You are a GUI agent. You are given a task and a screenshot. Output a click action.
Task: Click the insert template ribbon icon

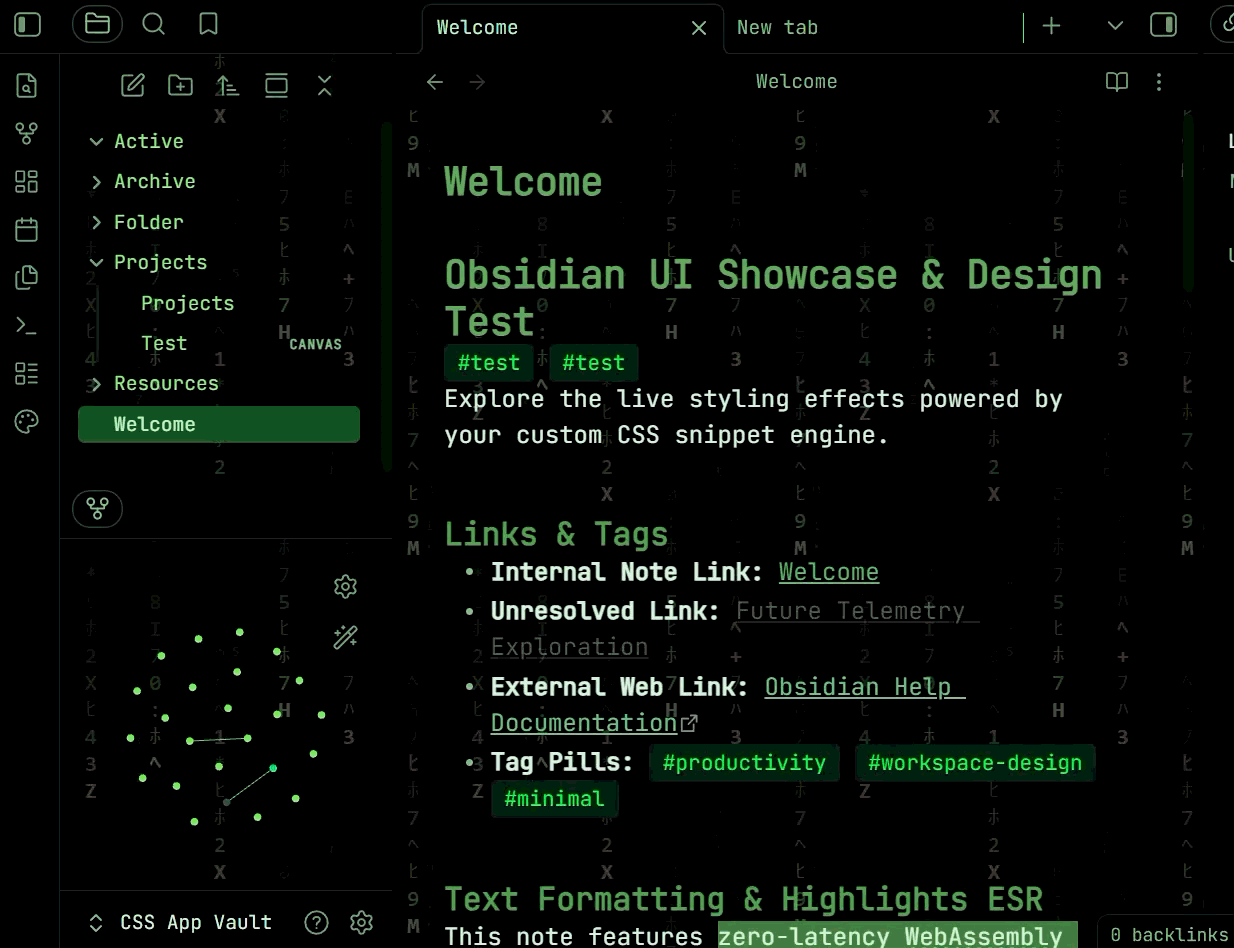[27, 277]
